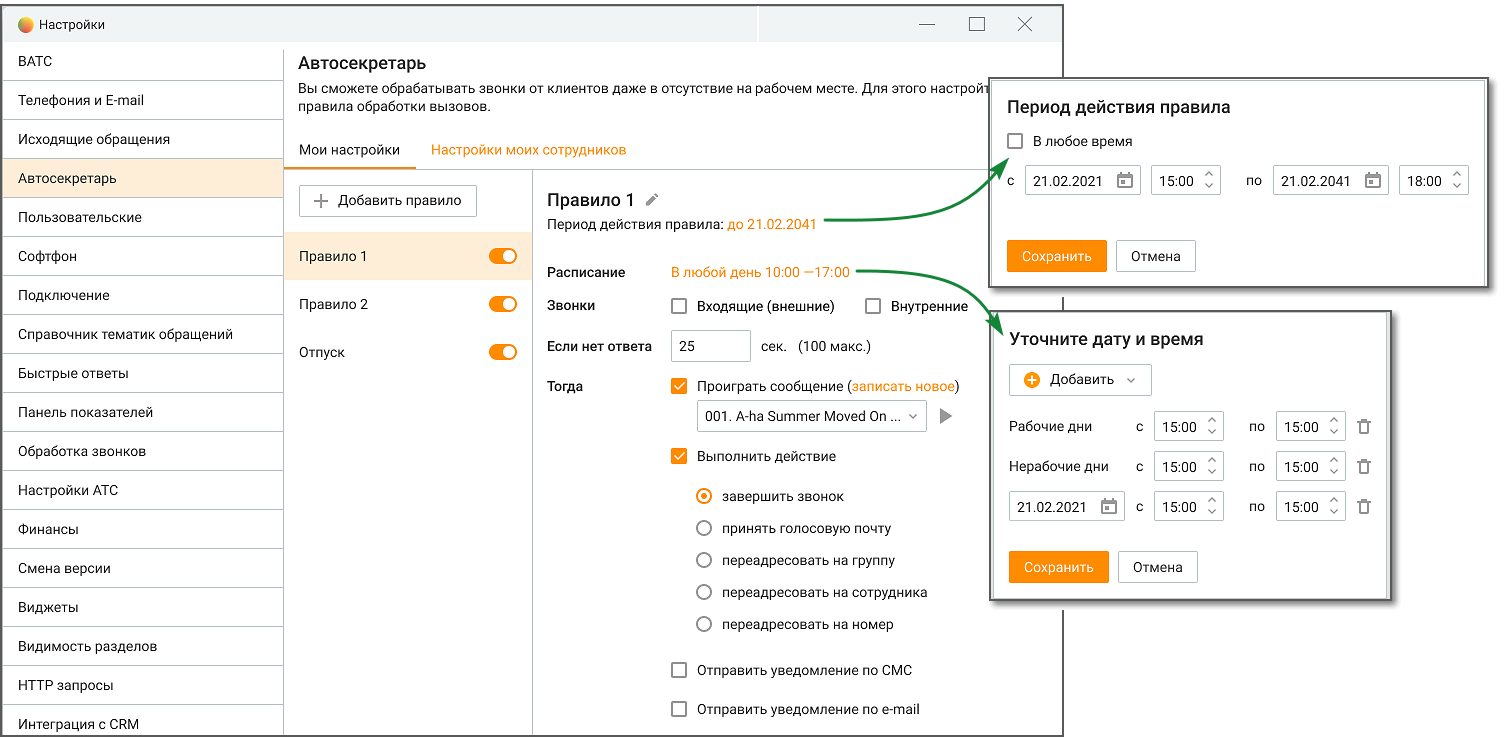
Task: Open calendar in the 21.02.2021 schedule row
Action: pos(1108,507)
